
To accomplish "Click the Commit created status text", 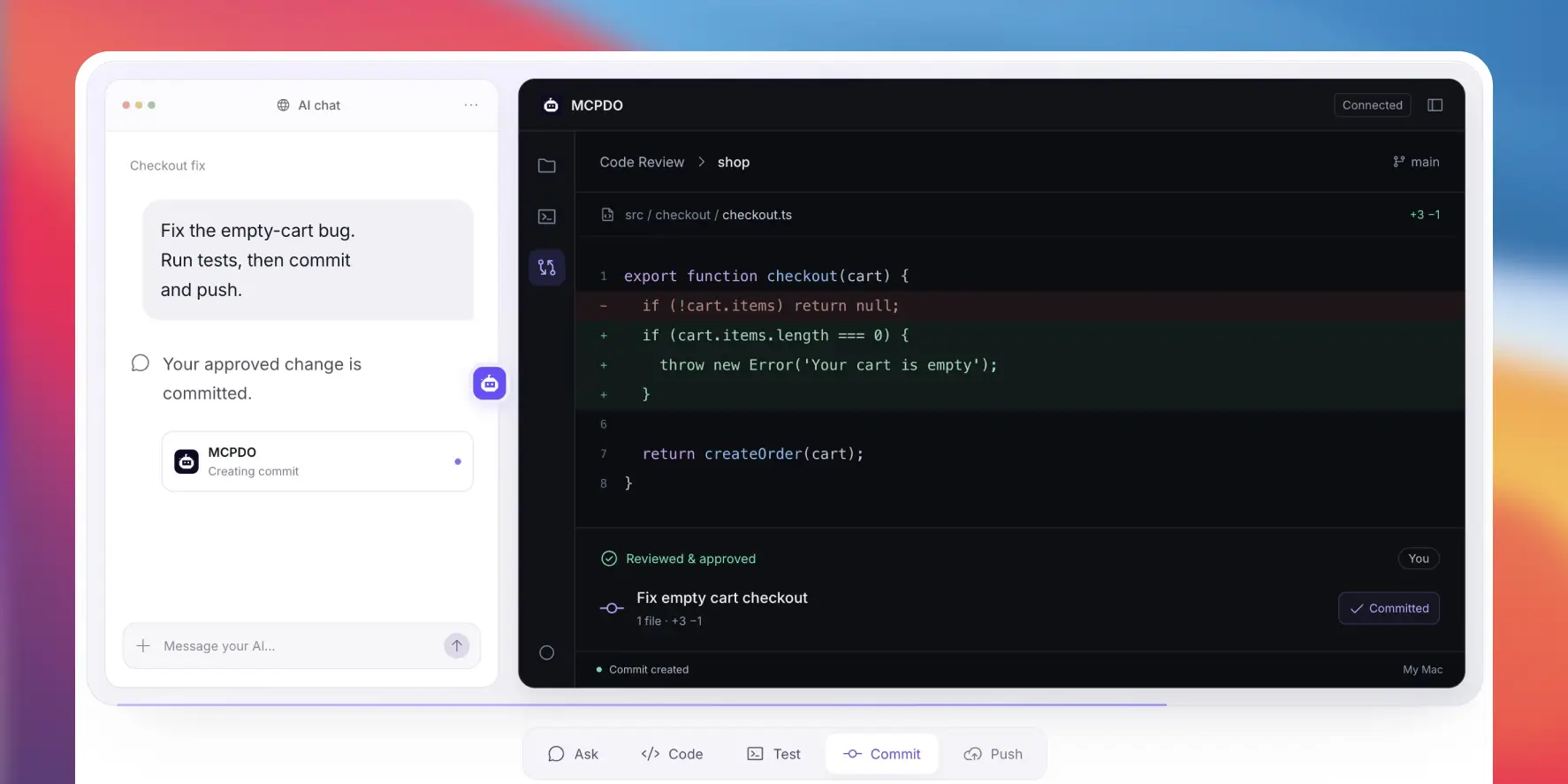I will click(649, 670).
